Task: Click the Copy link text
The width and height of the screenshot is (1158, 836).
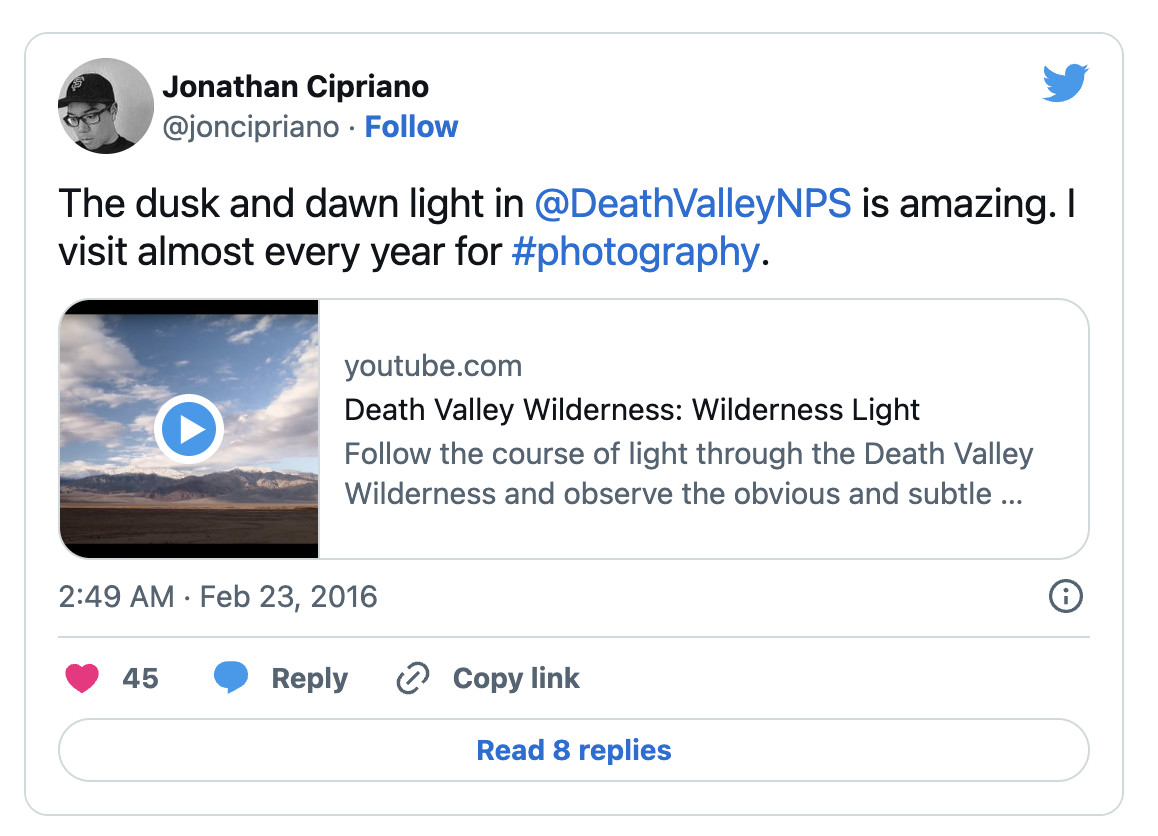Action: pos(516,679)
